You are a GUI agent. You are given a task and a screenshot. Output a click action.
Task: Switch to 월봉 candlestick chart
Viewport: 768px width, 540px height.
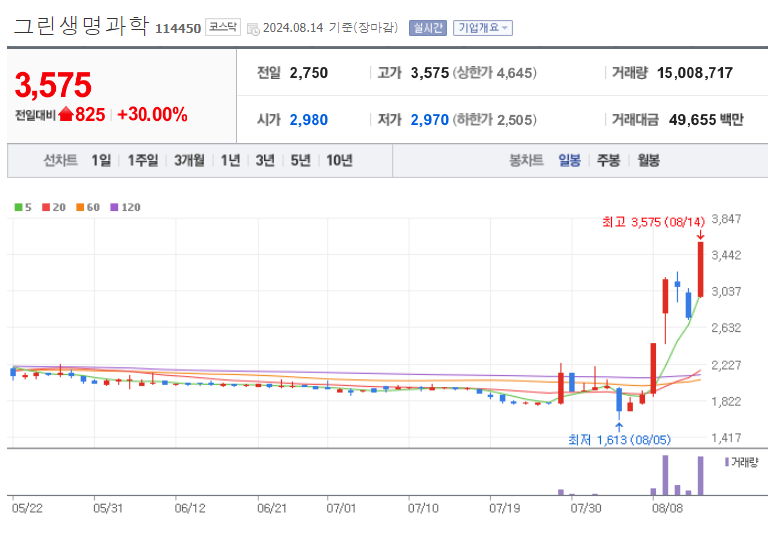pos(648,160)
